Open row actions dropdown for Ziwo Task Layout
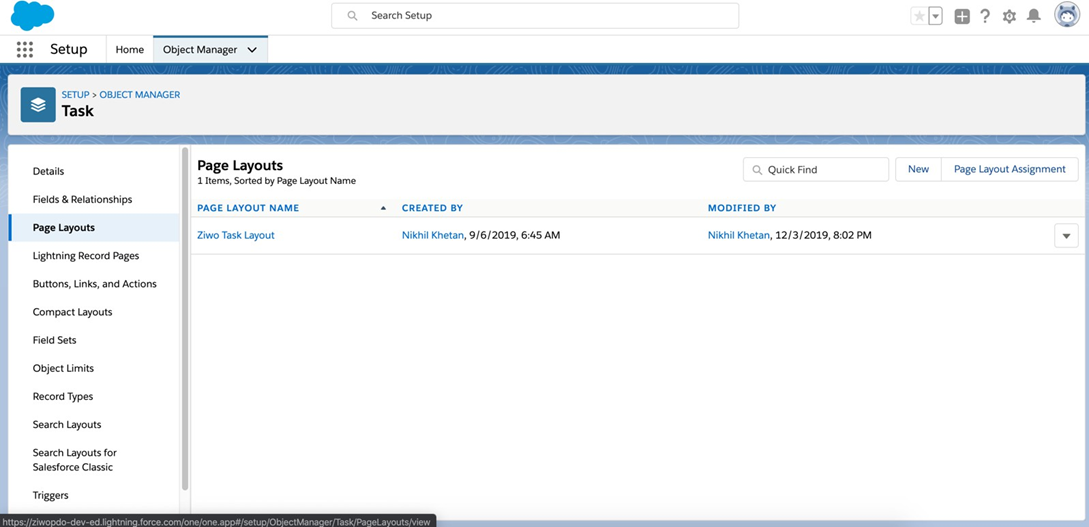The image size is (1089, 527). 1066,236
